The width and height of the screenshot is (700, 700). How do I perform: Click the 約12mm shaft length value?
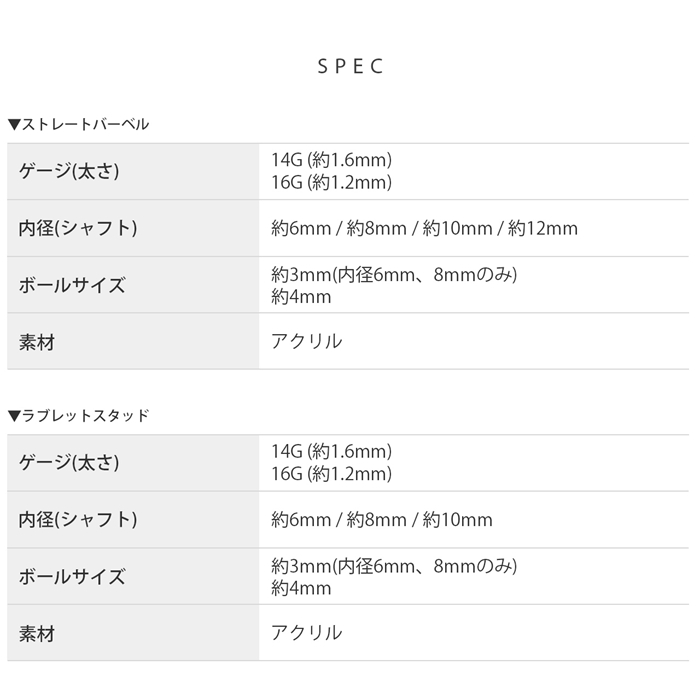543,229
